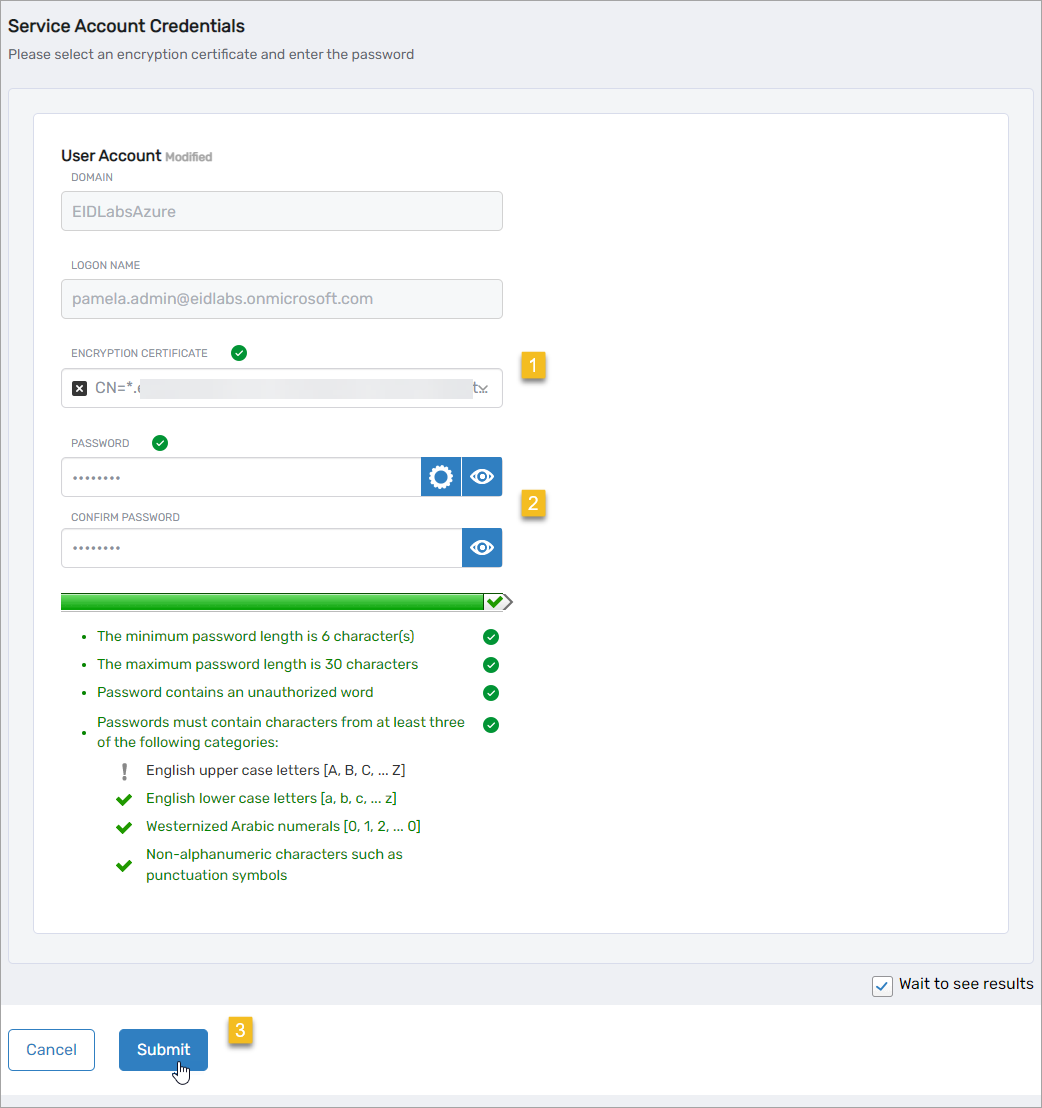Viewport: 1042px width, 1108px height.
Task: Show the password with the eye icon
Action: click(x=481, y=477)
